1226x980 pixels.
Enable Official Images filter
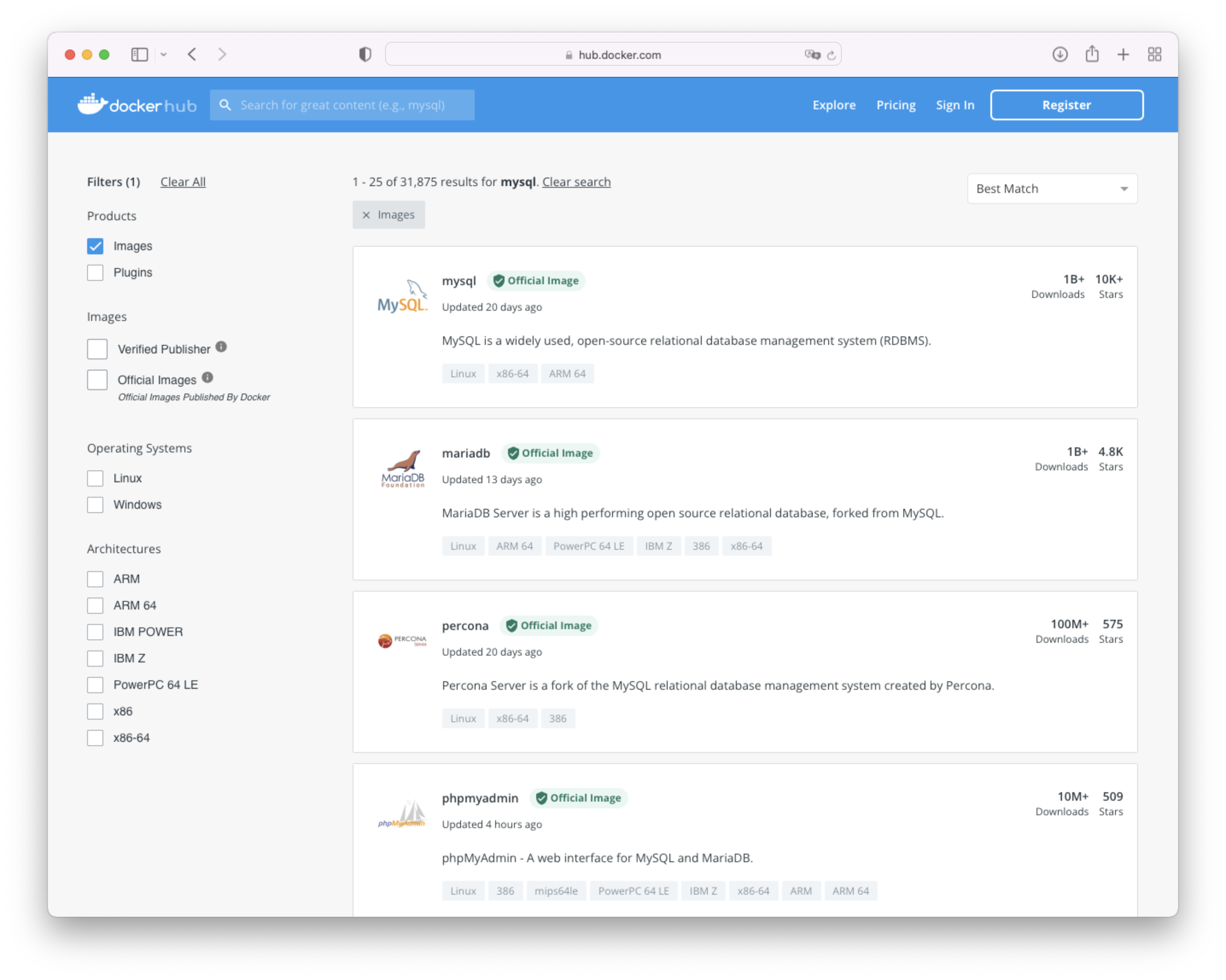[x=97, y=380]
